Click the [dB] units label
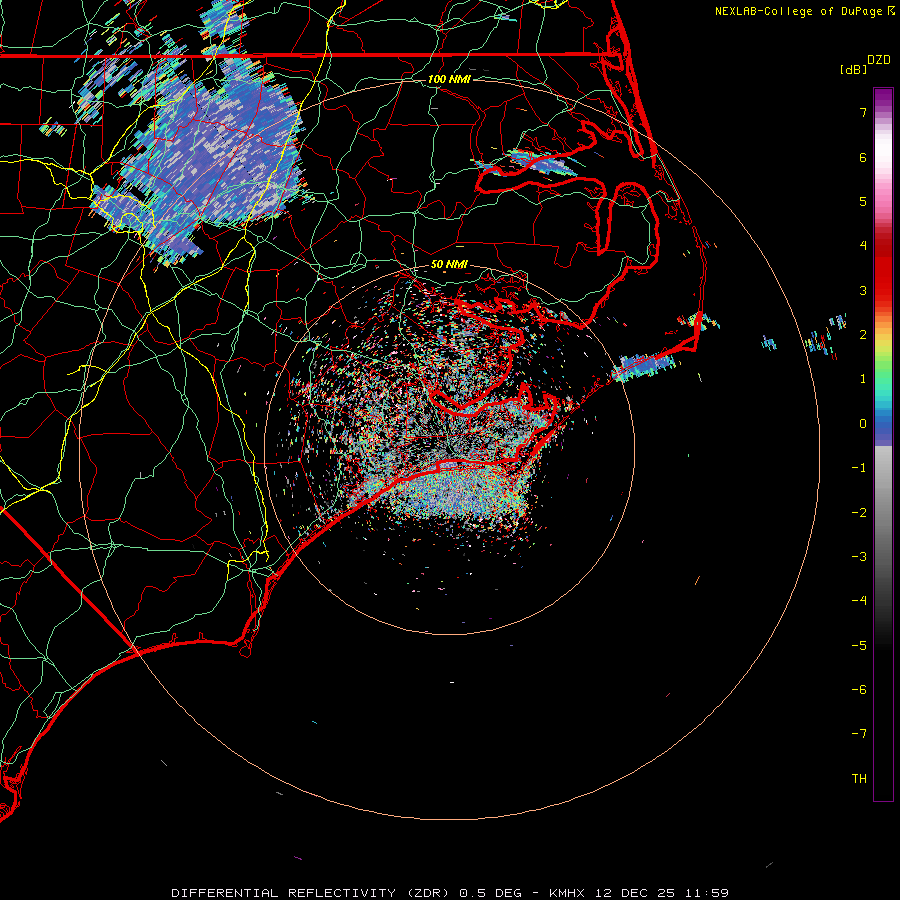The width and height of the screenshot is (900, 900). click(853, 69)
